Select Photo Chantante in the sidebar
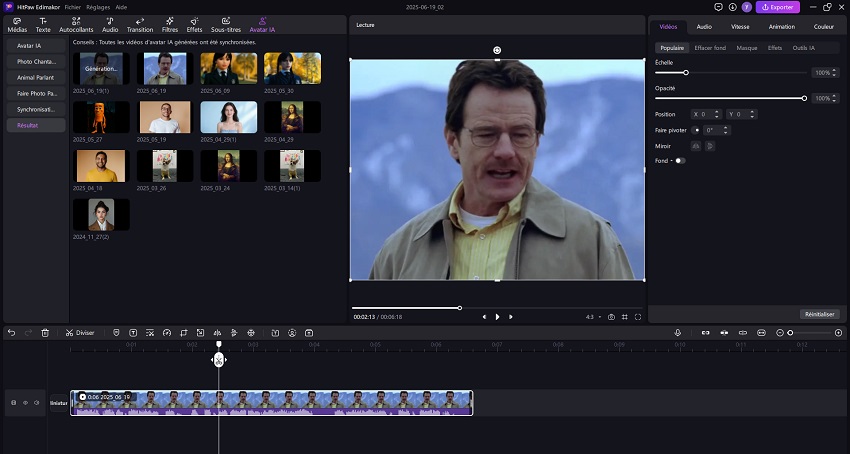Viewport: 850px width, 454px height. click(x=36, y=62)
